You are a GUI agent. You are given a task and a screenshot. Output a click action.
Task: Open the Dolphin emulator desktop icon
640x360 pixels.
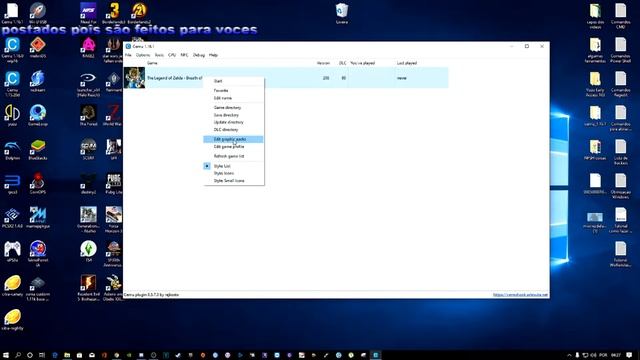(x=12, y=149)
